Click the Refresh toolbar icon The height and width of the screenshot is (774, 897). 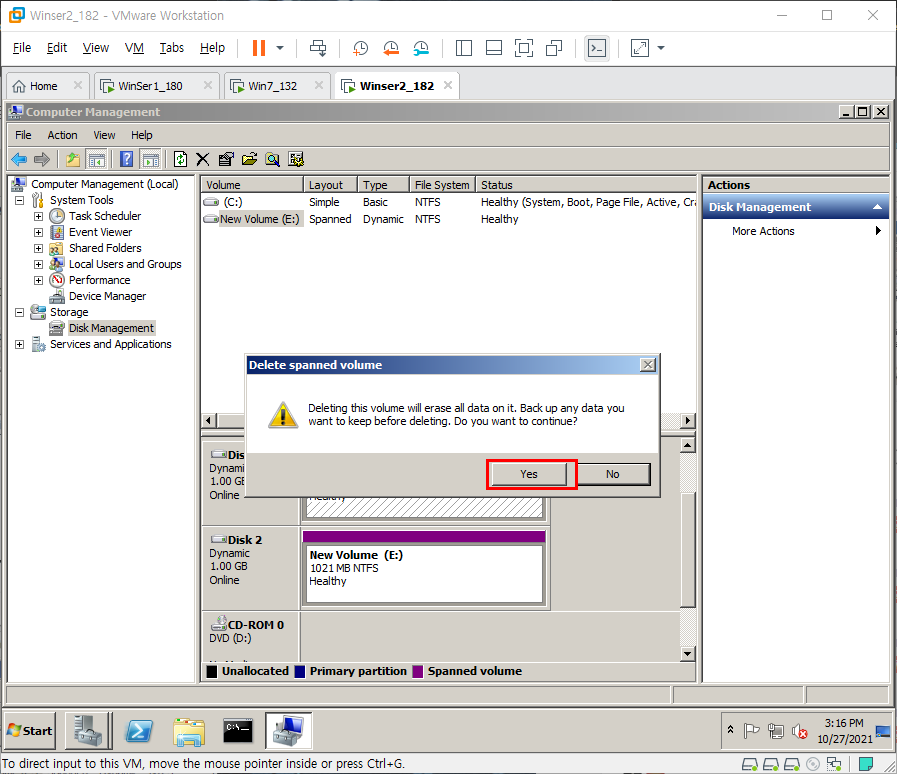[180, 159]
